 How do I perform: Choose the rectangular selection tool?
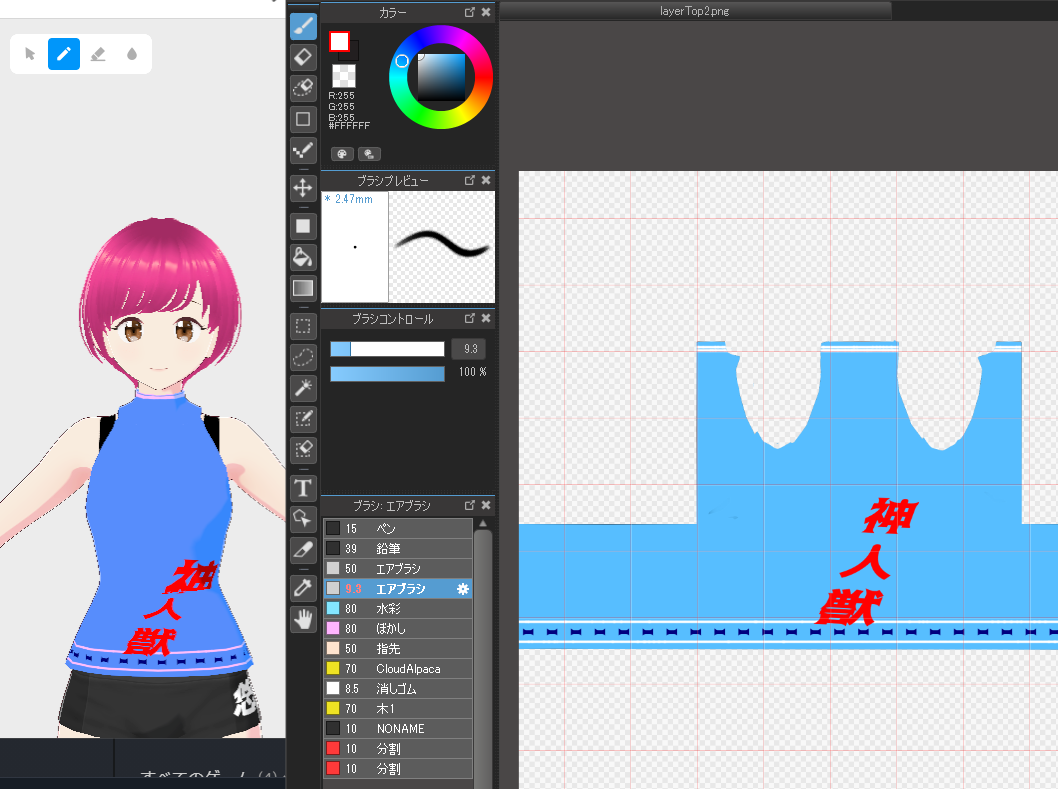[x=303, y=327]
